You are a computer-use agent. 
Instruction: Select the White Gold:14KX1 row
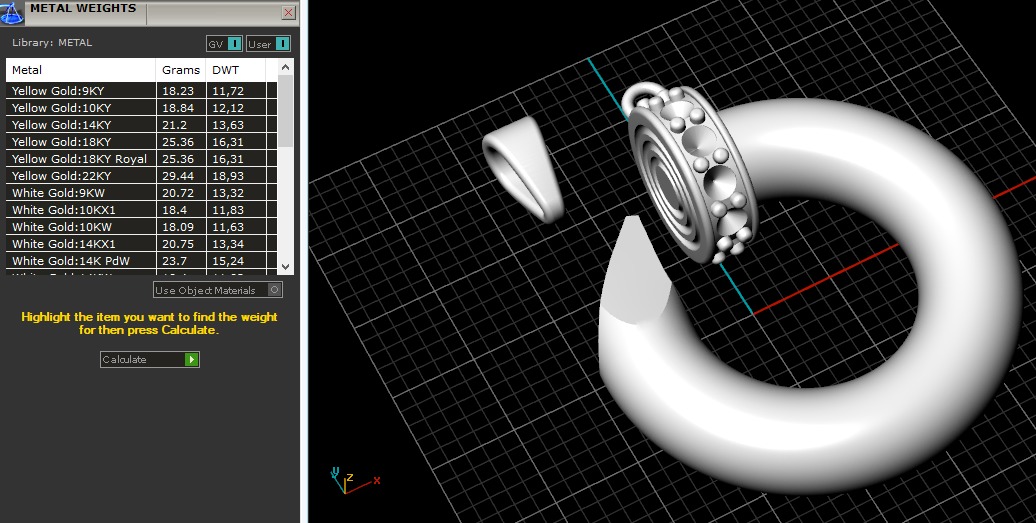tap(141, 244)
